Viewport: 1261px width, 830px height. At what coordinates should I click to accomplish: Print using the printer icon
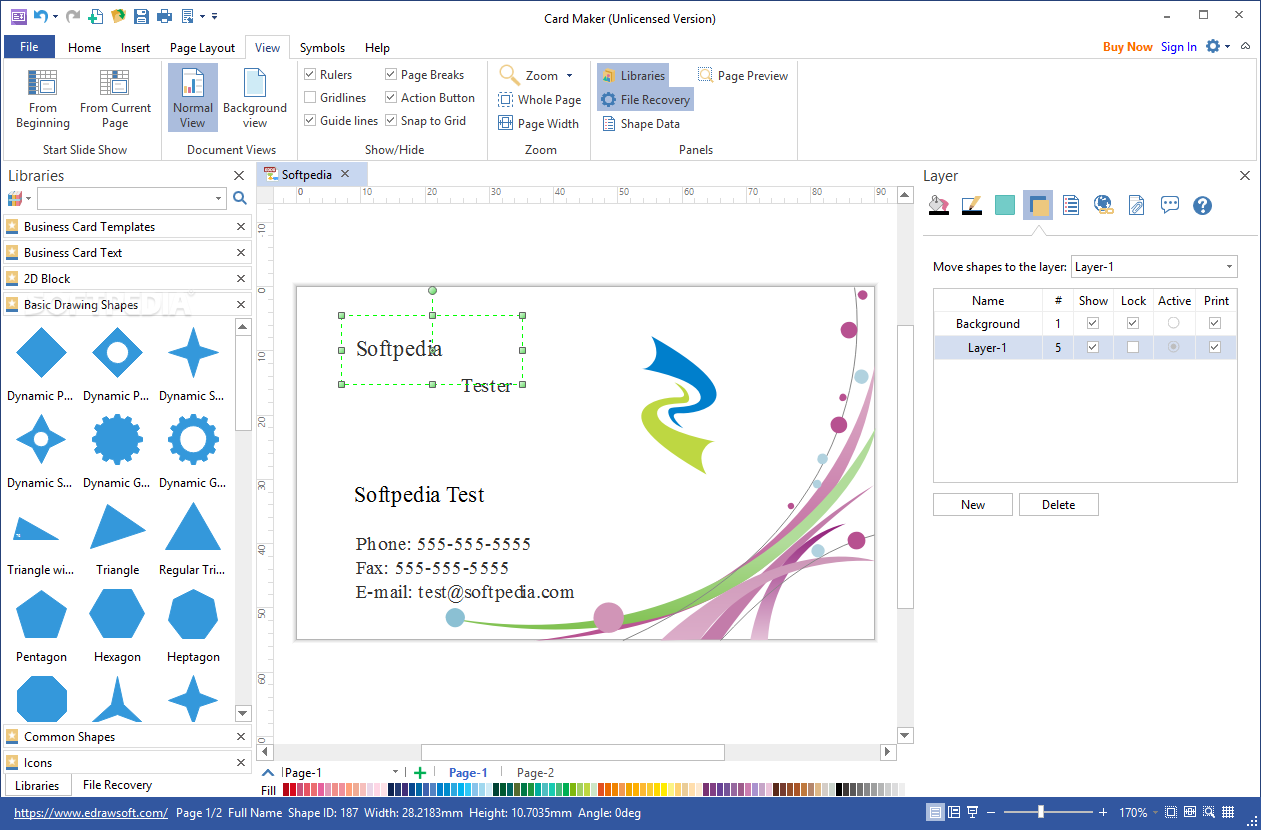click(164, 16)
